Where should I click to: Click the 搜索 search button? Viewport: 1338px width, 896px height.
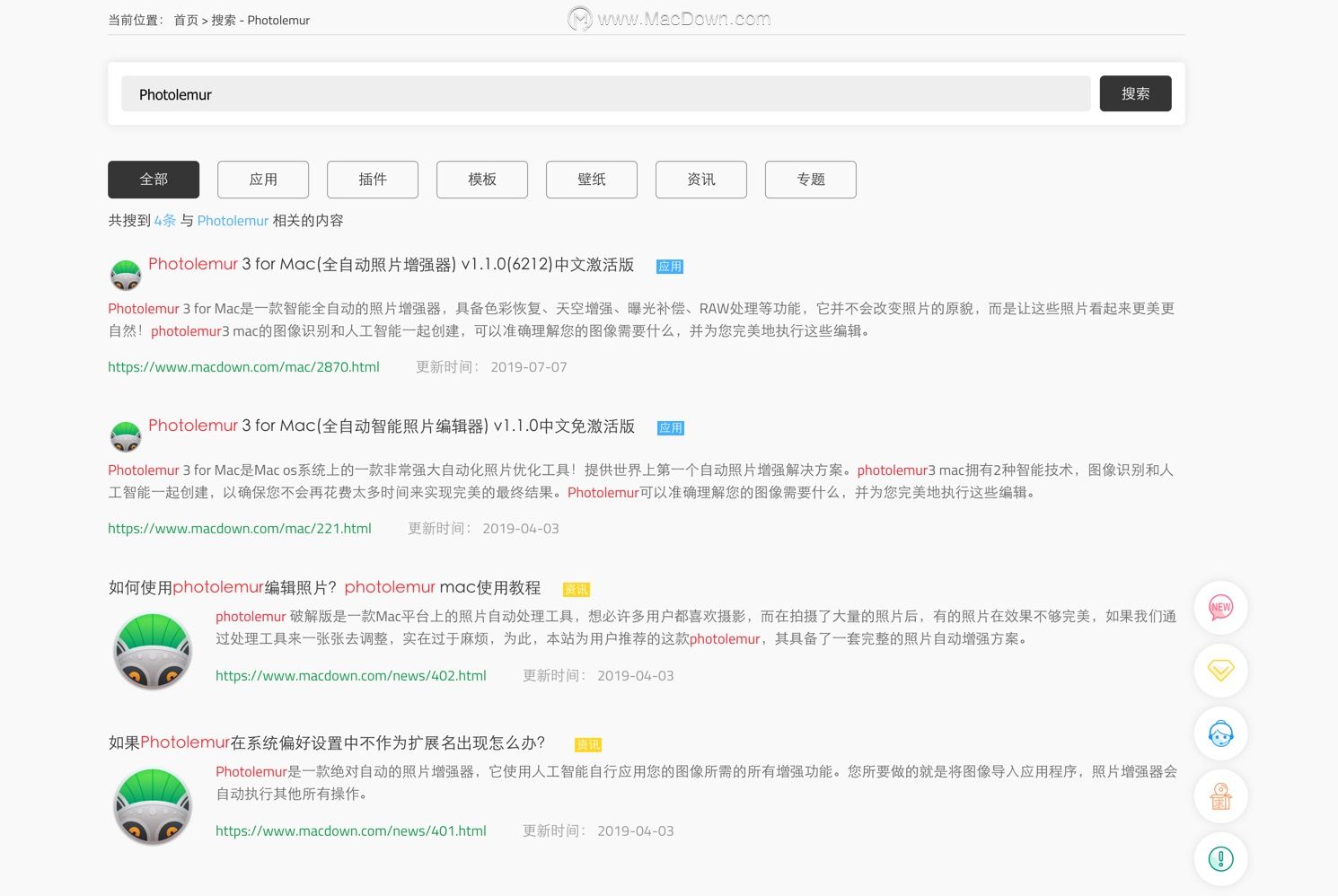coord(1135,93)
